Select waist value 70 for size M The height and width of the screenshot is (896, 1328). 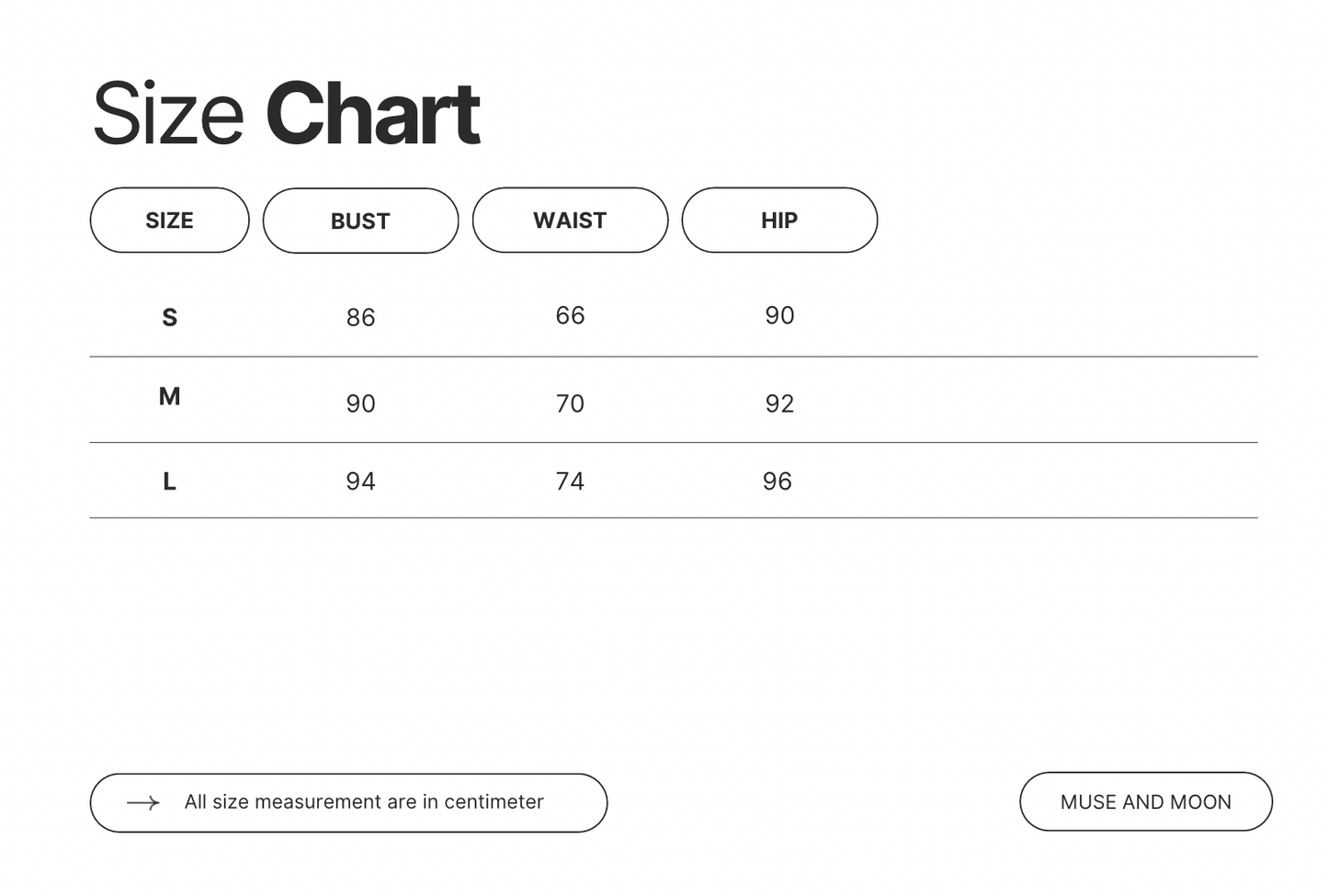(x=570, y=404)
